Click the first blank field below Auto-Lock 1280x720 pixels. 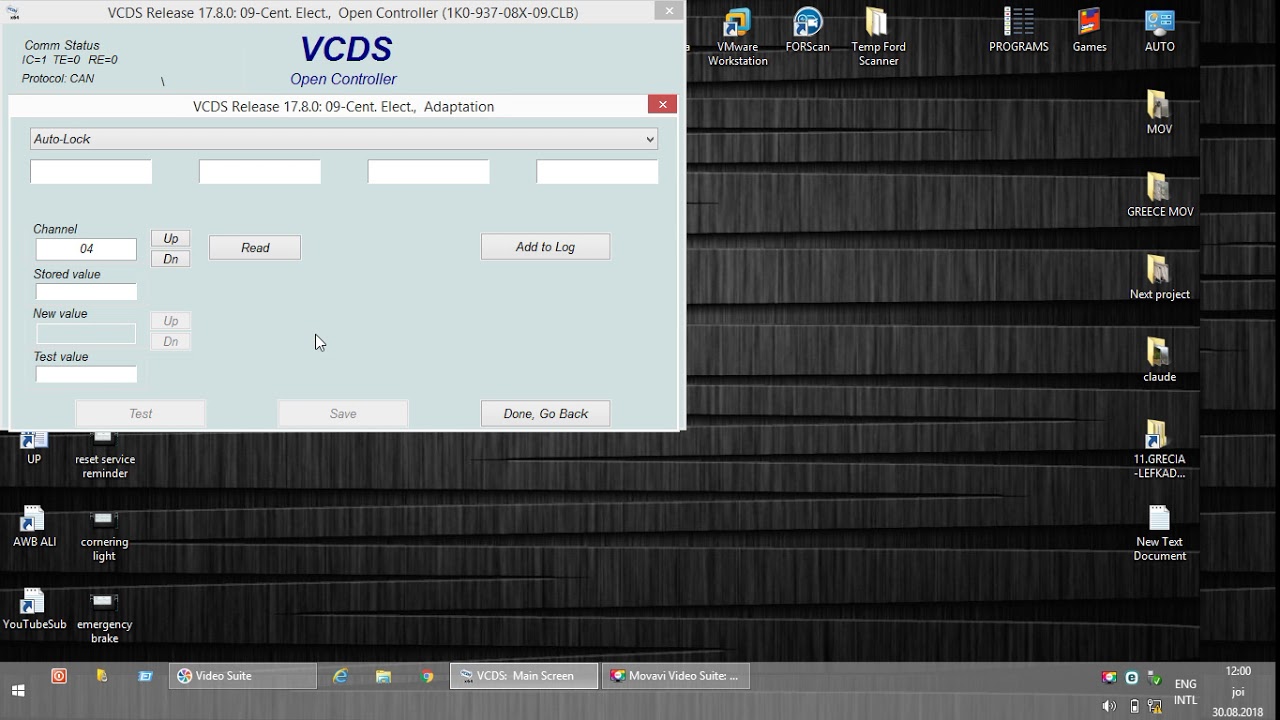[x=91, y=172]
